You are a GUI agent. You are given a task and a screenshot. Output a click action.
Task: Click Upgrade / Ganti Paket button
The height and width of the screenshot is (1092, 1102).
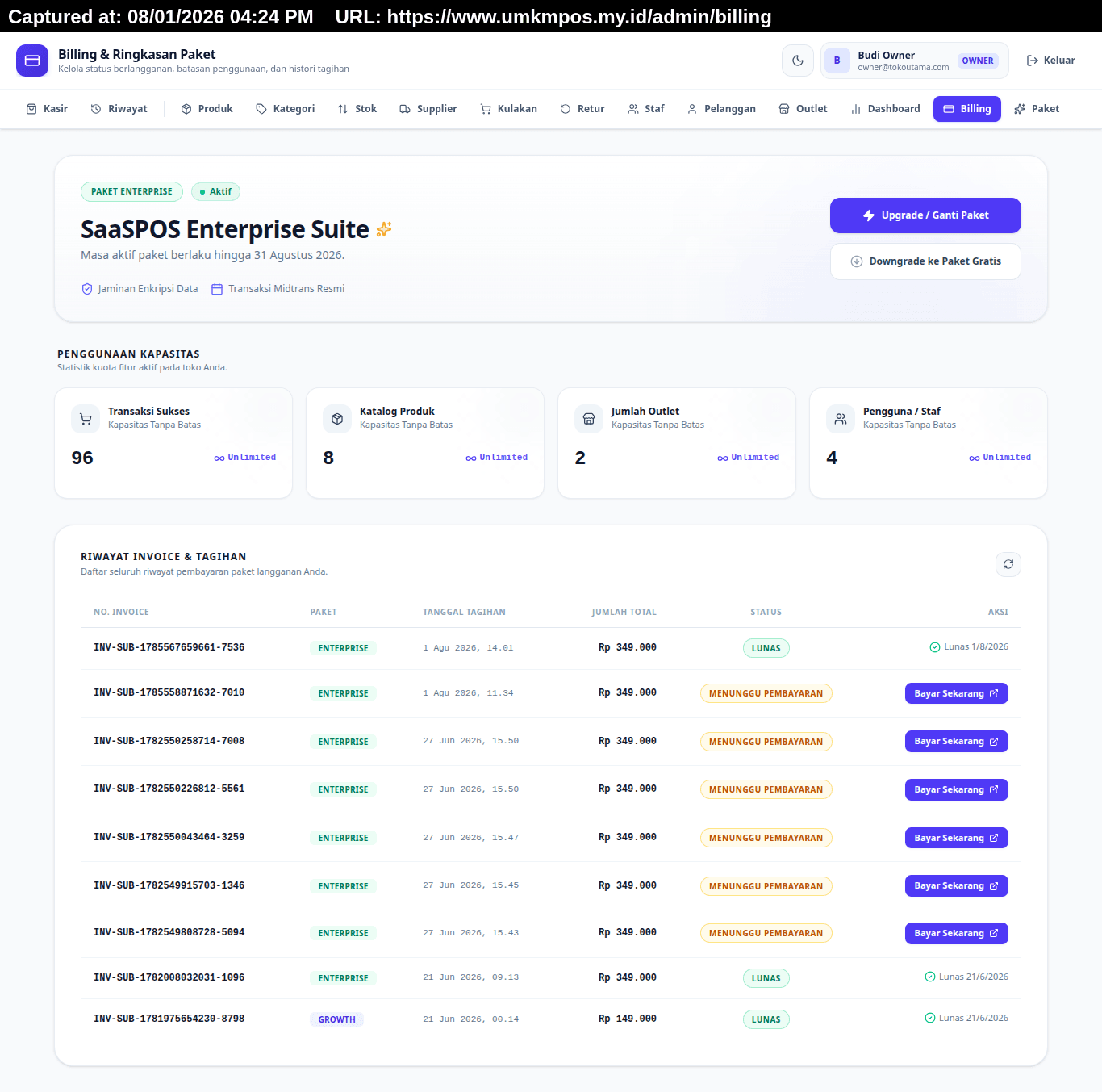click(925, 215)
